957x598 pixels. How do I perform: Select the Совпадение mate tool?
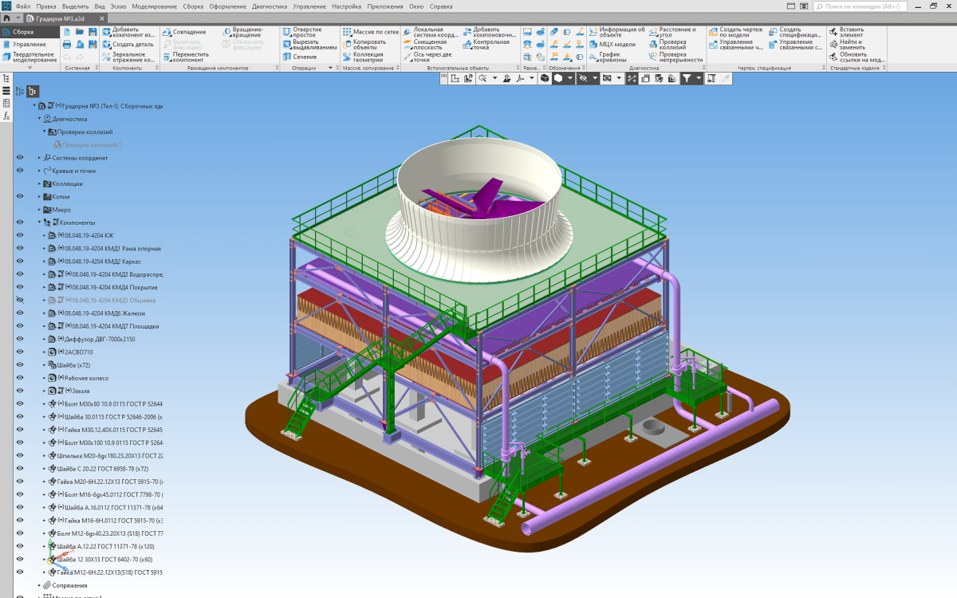[187, 32]
